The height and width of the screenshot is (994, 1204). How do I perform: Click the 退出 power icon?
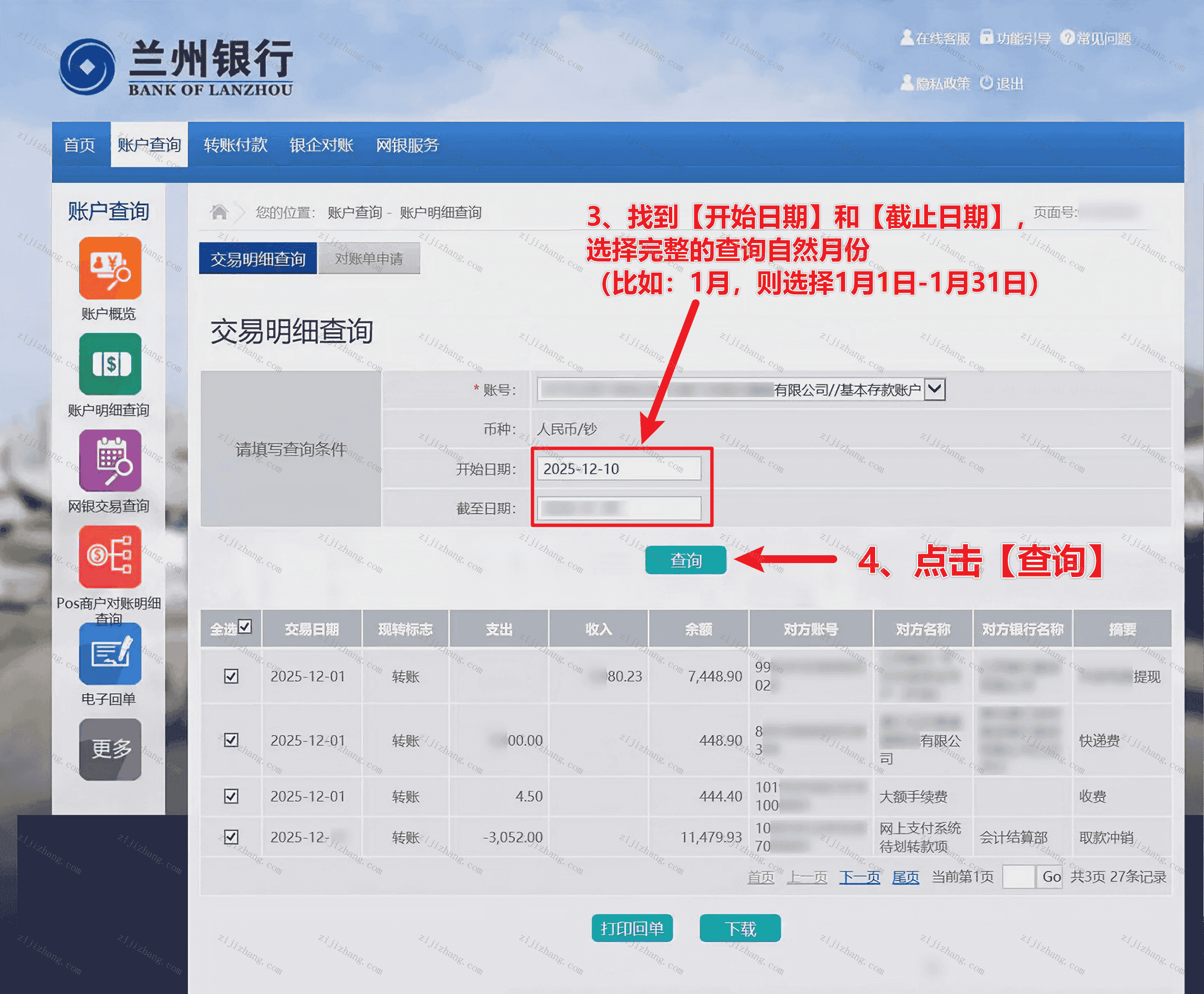point(987,83)
